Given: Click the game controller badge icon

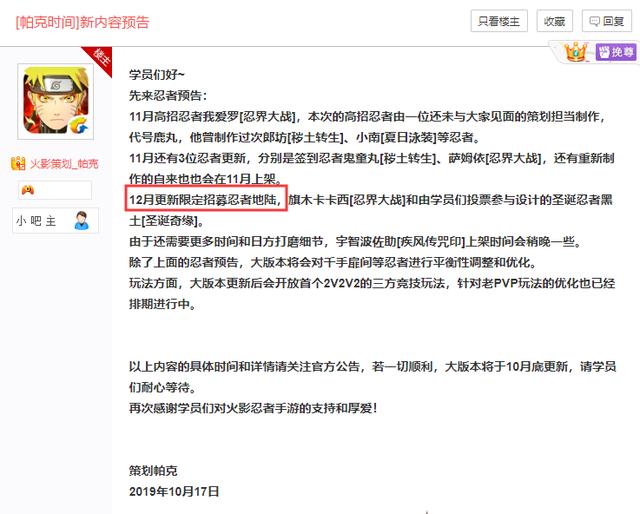Looking at the screenshot, I should point(28,190).
